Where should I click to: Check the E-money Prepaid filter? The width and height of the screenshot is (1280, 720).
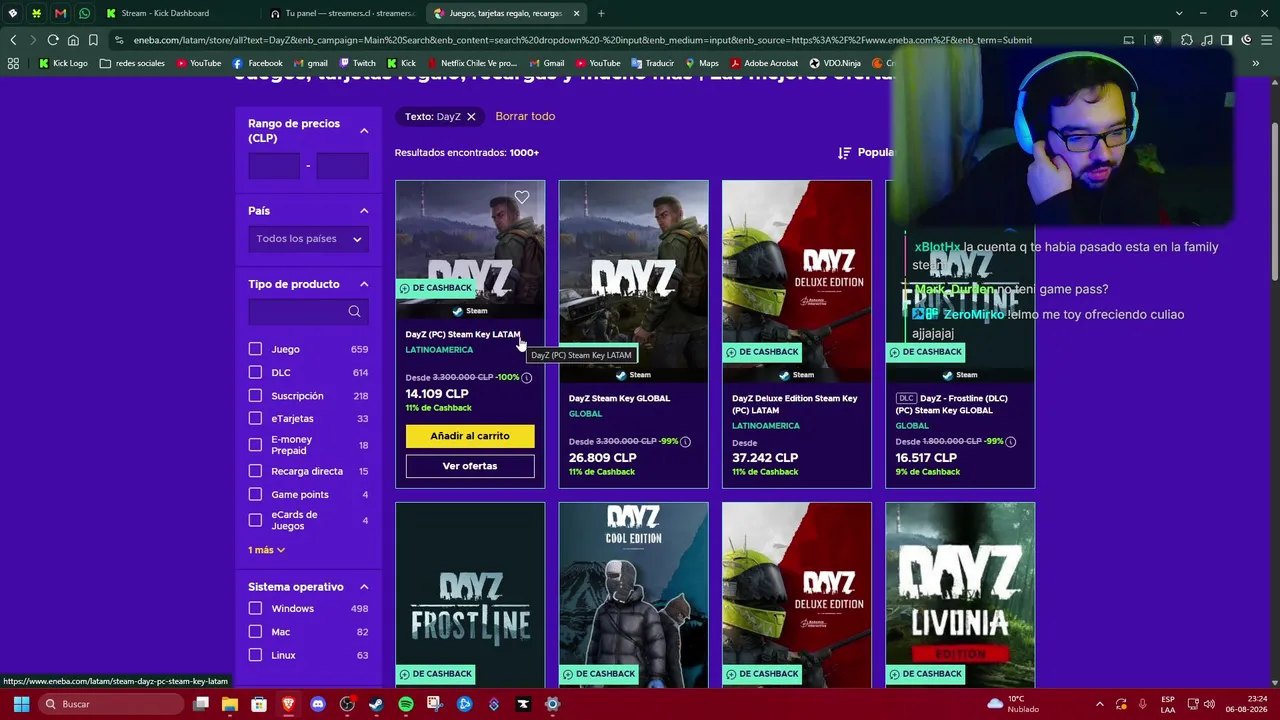pos(255,445)
